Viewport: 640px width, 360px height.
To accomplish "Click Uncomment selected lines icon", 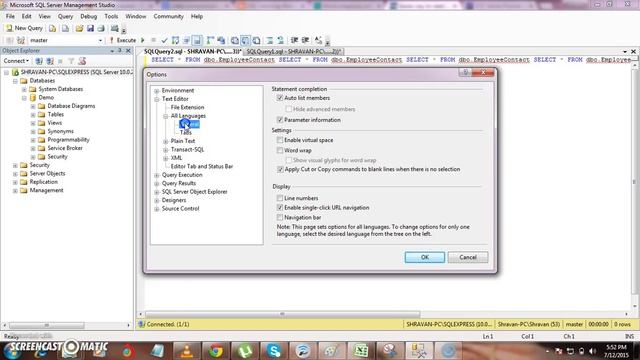I will tap(280, 40).
